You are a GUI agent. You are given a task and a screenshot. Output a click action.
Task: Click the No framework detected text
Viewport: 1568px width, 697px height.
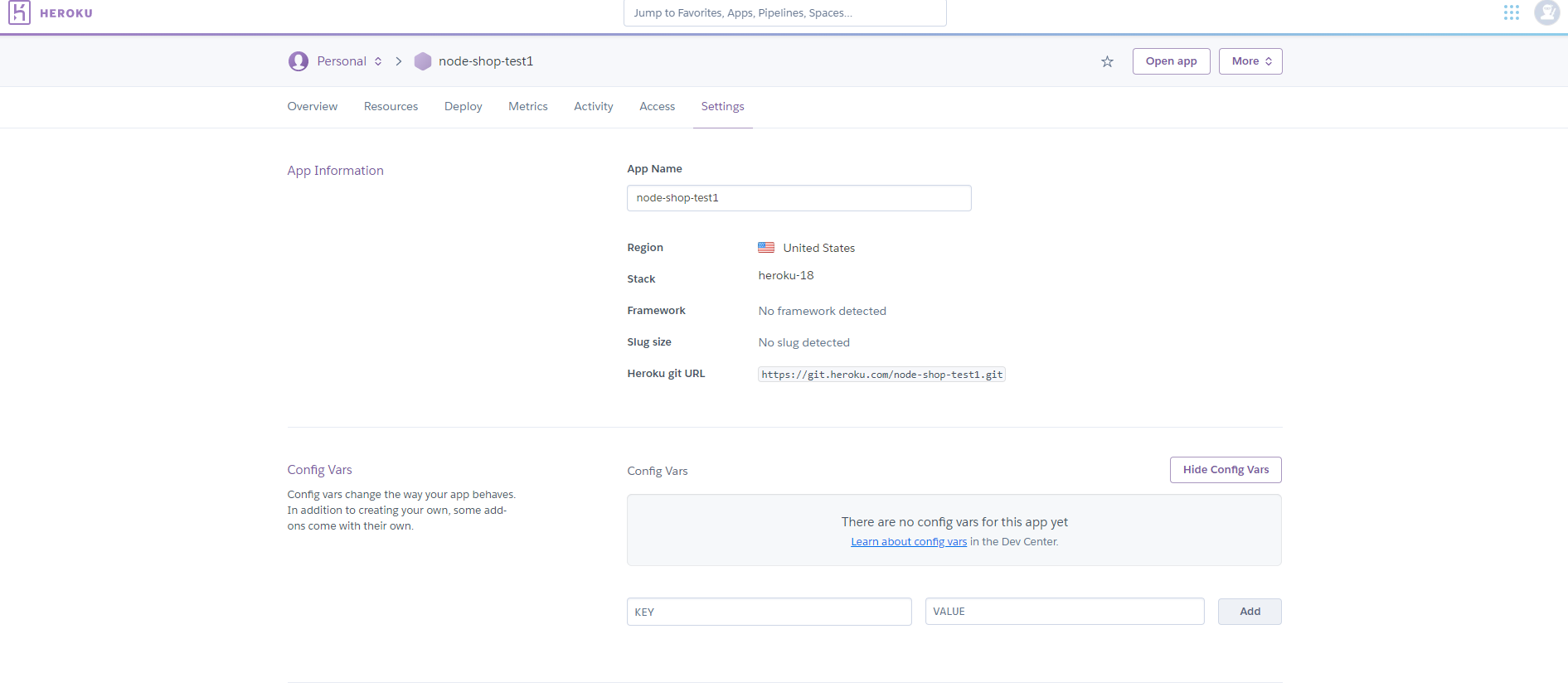tap(823, 312)
